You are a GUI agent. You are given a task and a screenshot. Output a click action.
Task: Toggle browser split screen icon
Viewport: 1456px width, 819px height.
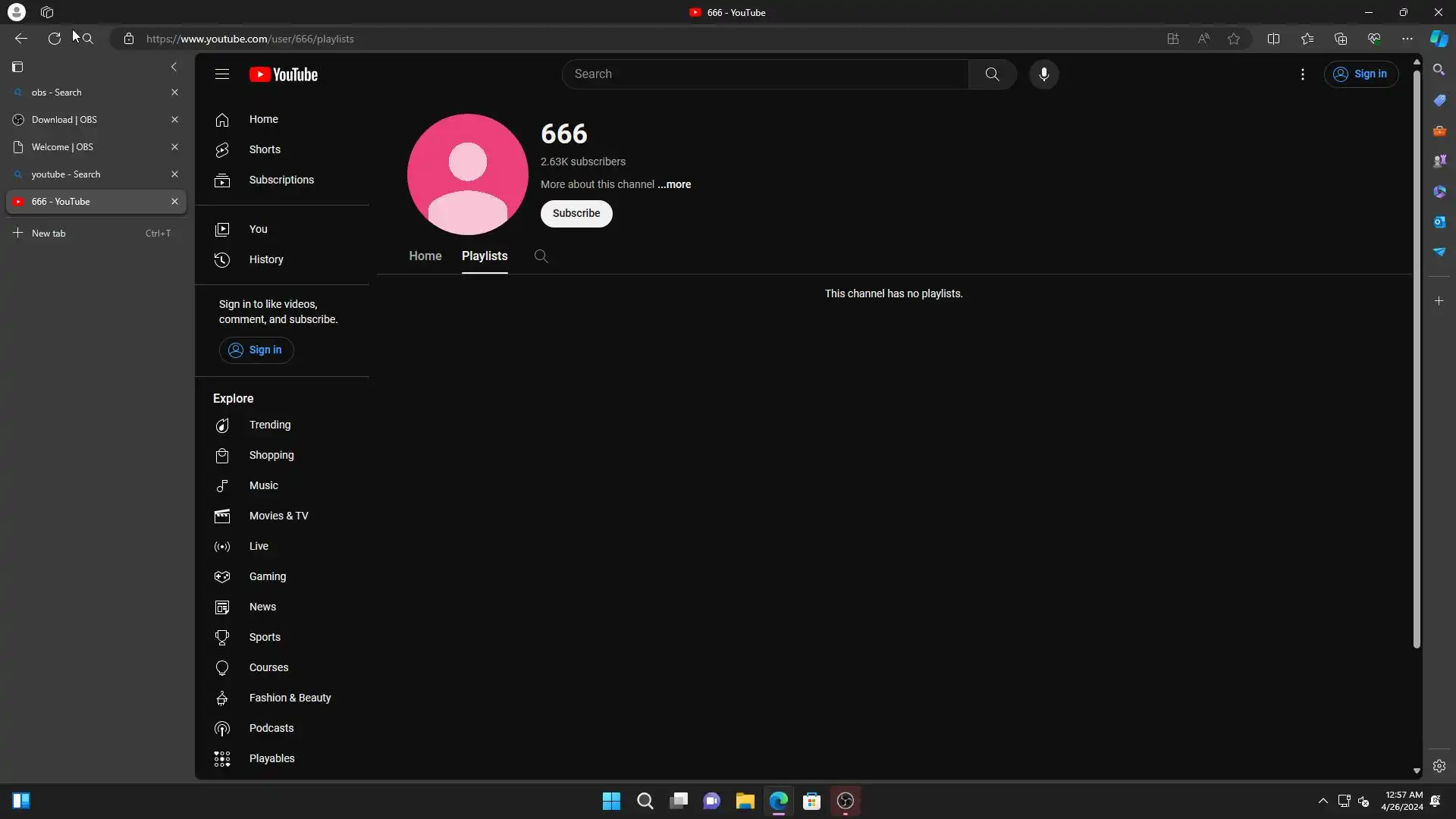(x=1273, y=39)
